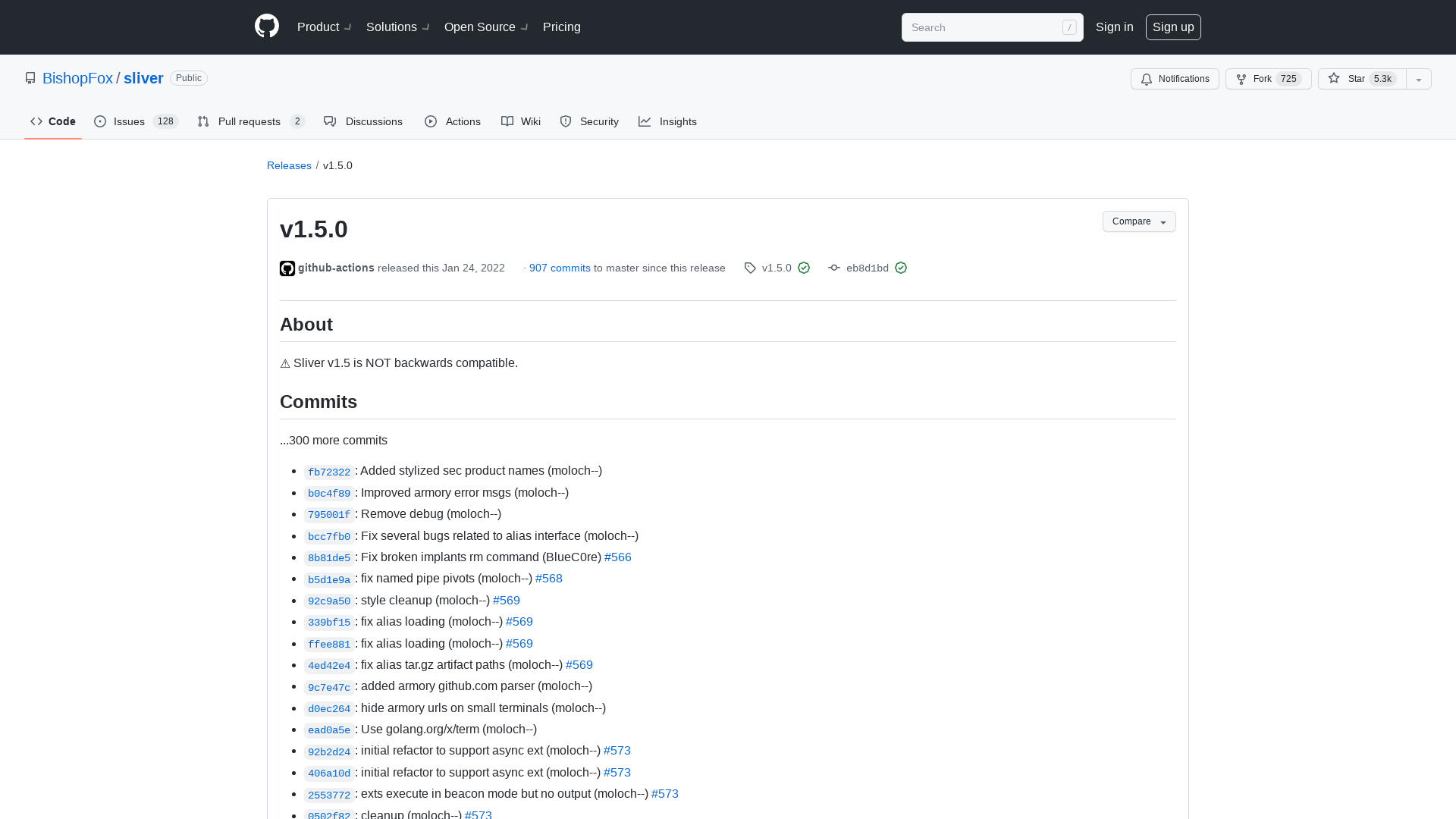Click the slash shortcut icon in search
This screenshot has width=1456, height=819.
tap(1069, 27)
